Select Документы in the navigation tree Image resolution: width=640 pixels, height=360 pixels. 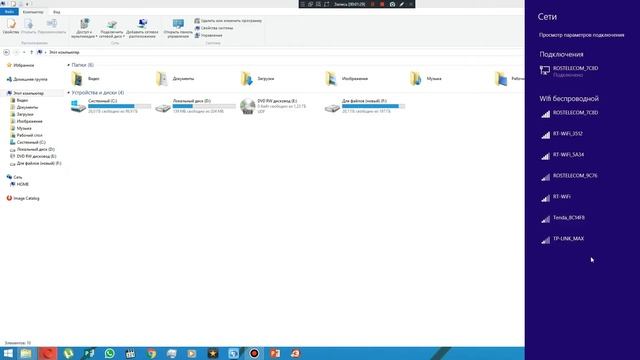24,107
